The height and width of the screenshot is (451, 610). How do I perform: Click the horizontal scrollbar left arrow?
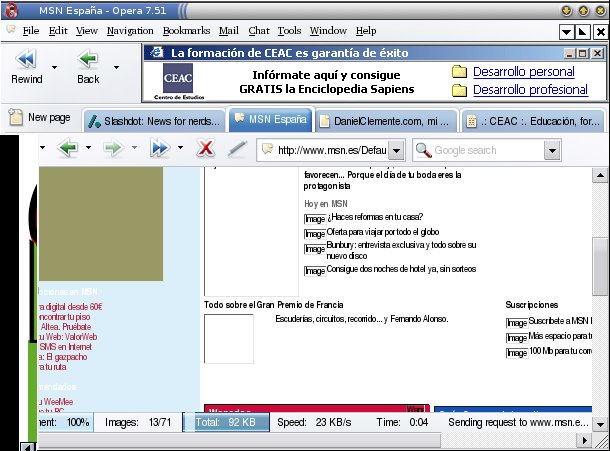28,447
